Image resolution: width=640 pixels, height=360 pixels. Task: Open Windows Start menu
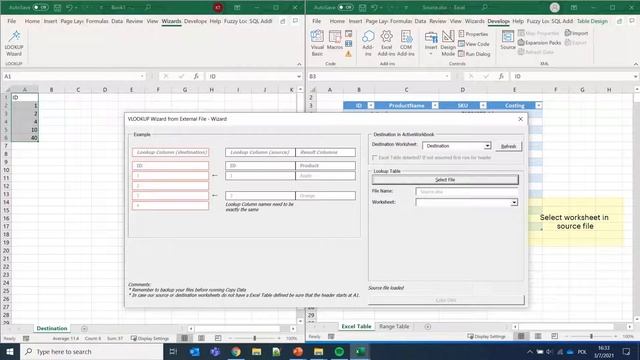10,351
